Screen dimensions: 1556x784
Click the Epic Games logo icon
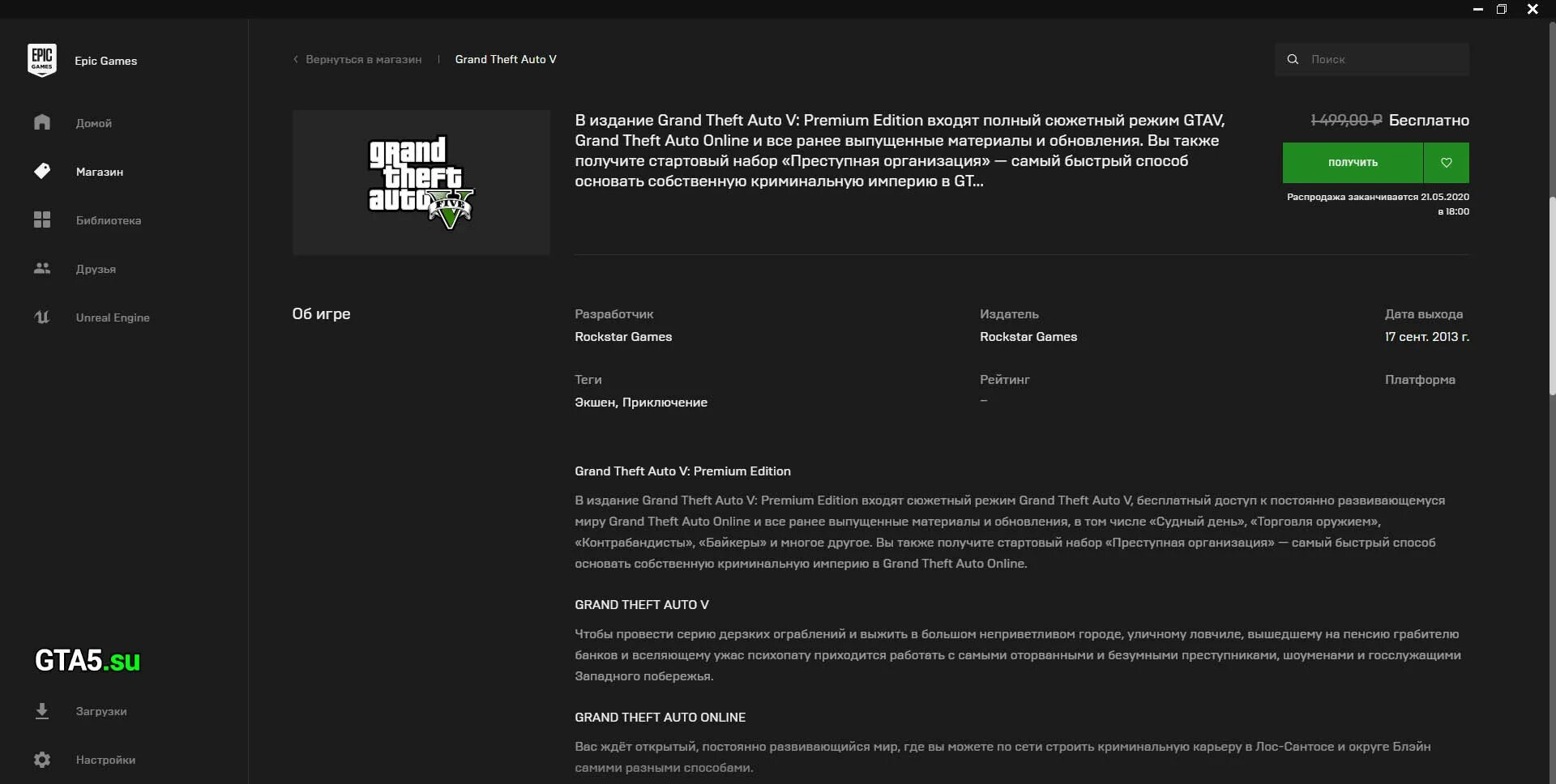tap(42, 61)
